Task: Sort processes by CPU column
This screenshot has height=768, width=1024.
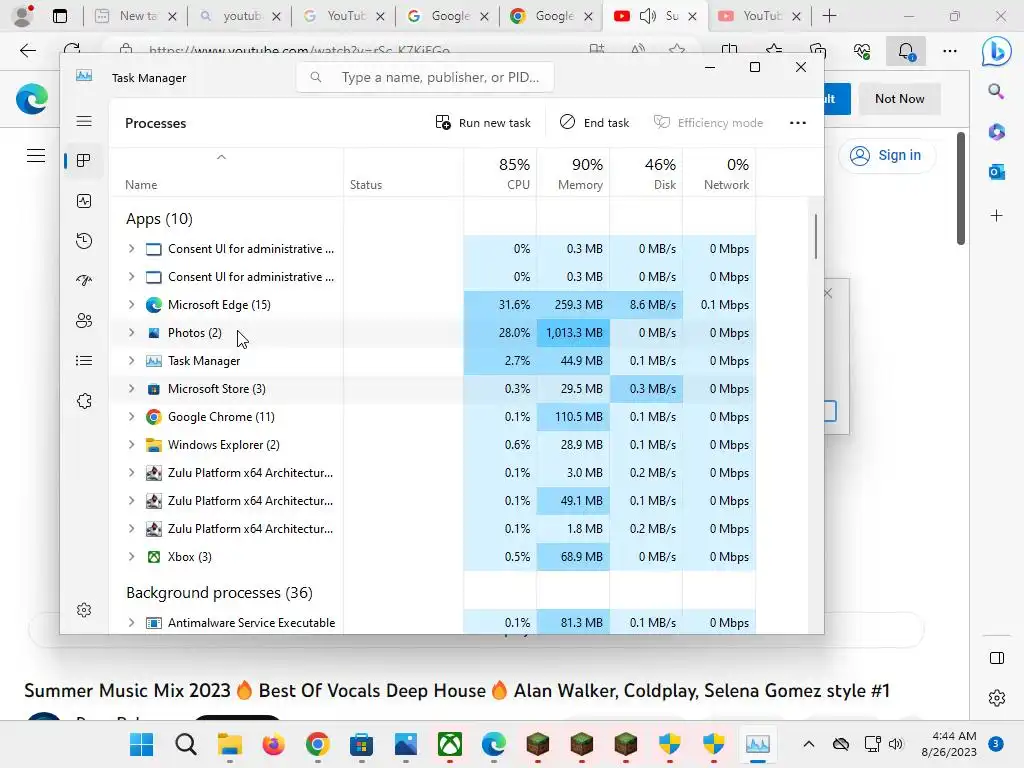Action: coord(501,173)
